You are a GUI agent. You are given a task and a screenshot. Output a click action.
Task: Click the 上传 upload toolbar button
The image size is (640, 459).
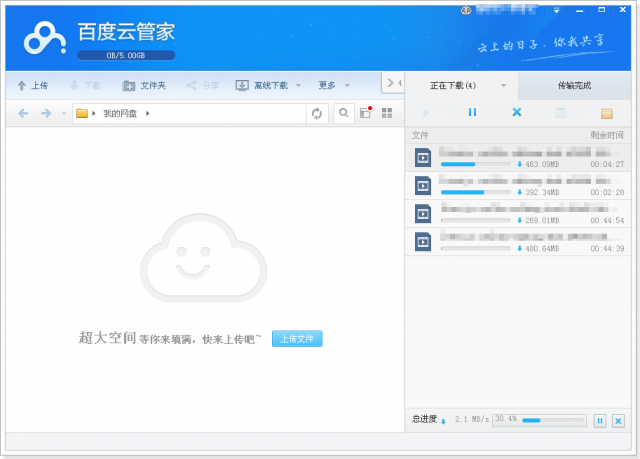(33, 85)
